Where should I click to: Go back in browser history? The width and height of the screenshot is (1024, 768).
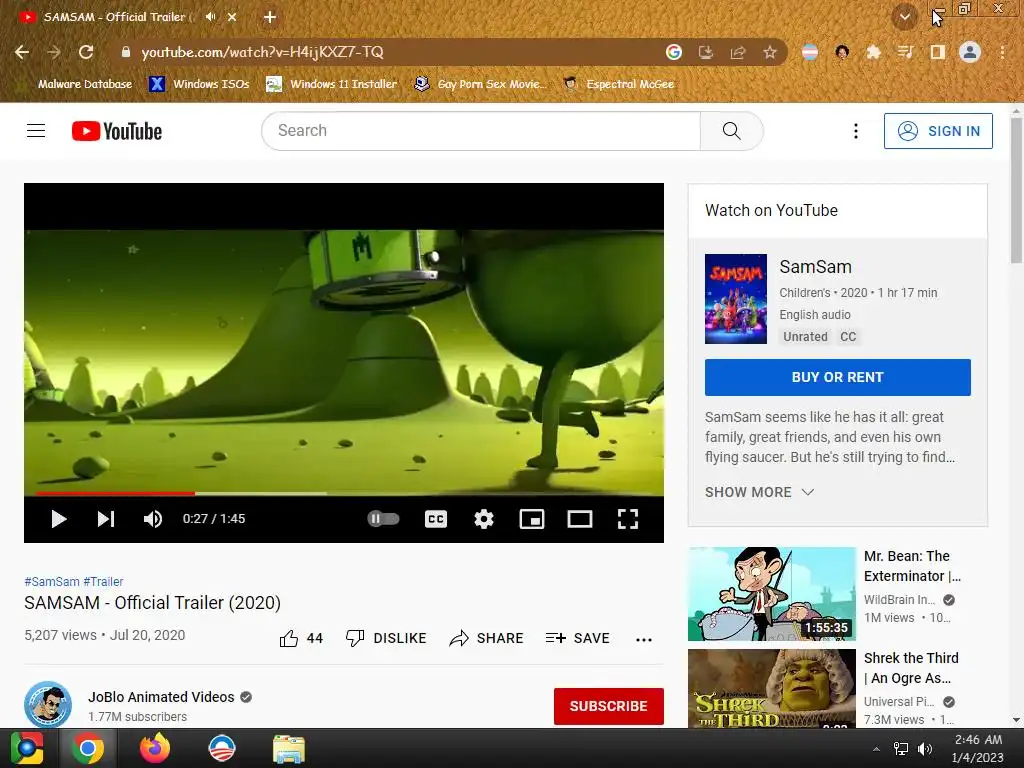(x=22, y=52)
